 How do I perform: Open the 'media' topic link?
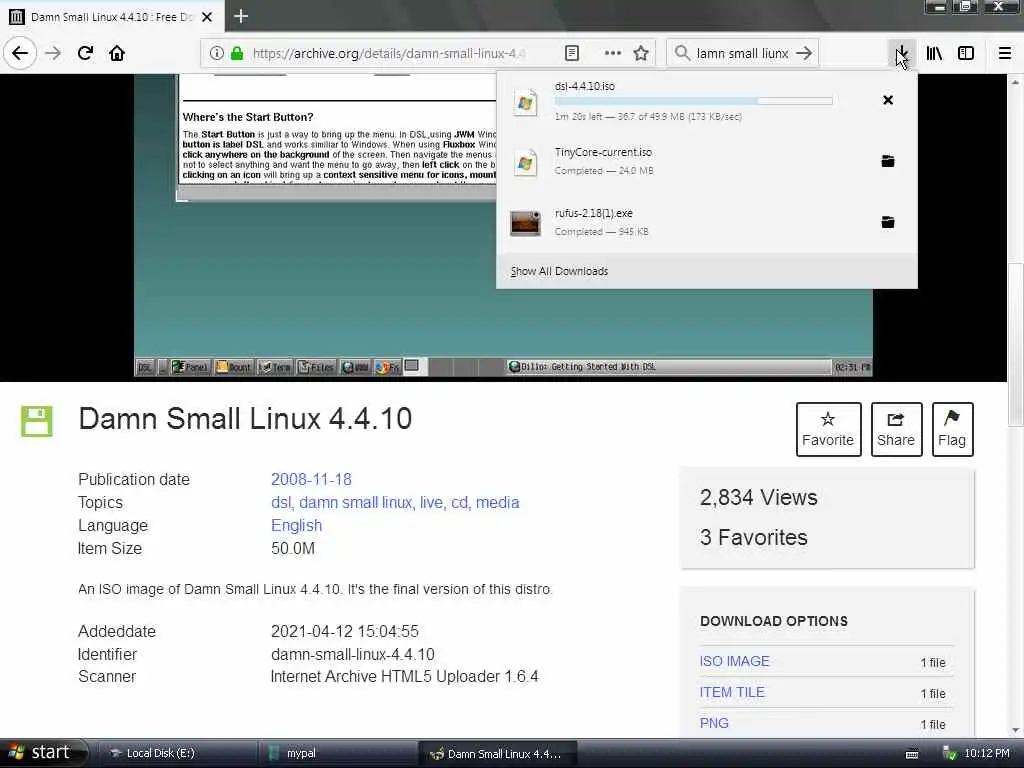[x=498, y=502]
